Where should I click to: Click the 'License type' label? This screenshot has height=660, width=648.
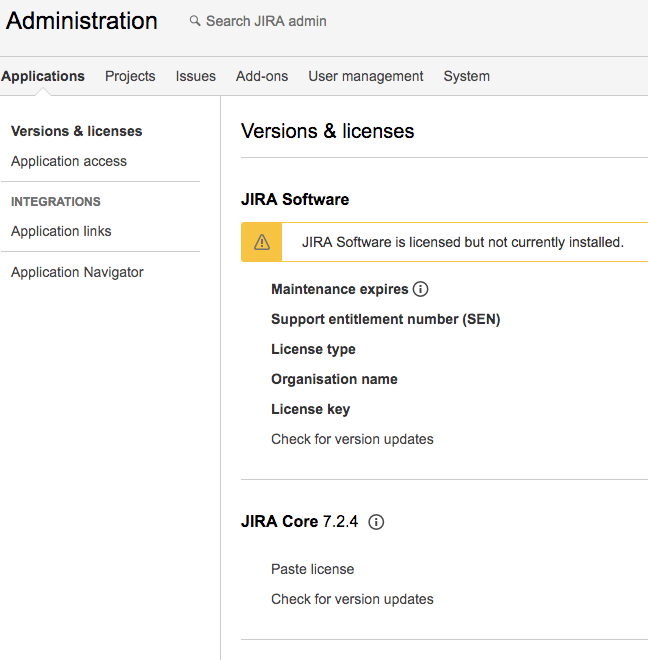coord(313,349)
